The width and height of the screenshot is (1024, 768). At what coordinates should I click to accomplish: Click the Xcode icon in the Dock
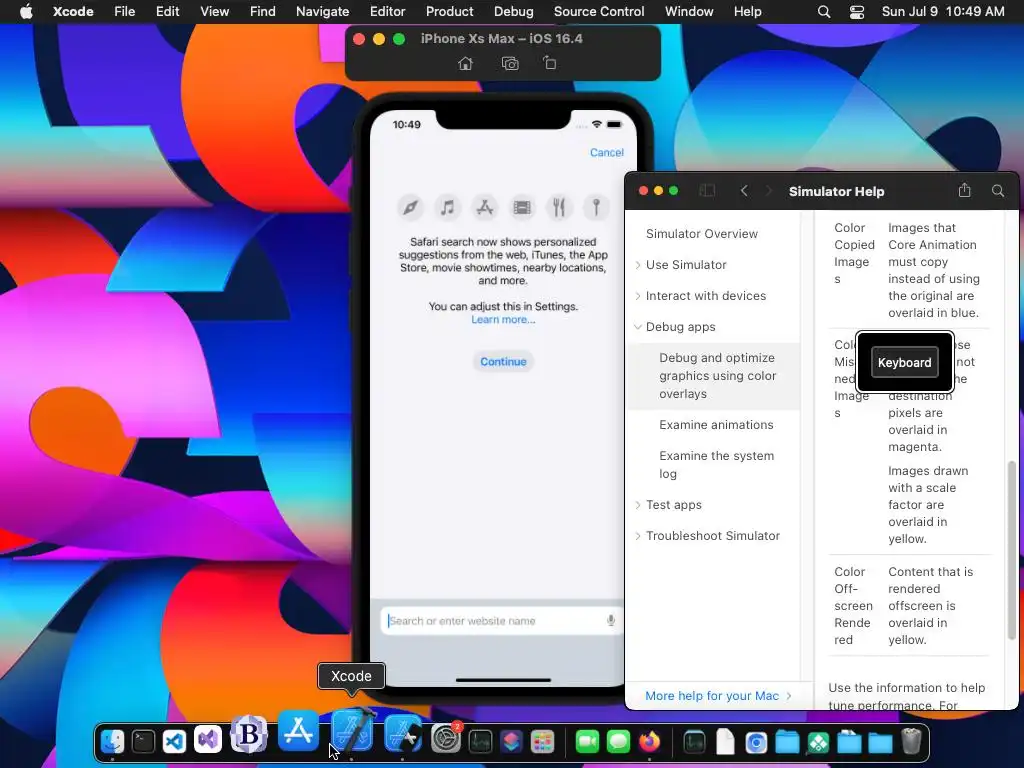352,731
